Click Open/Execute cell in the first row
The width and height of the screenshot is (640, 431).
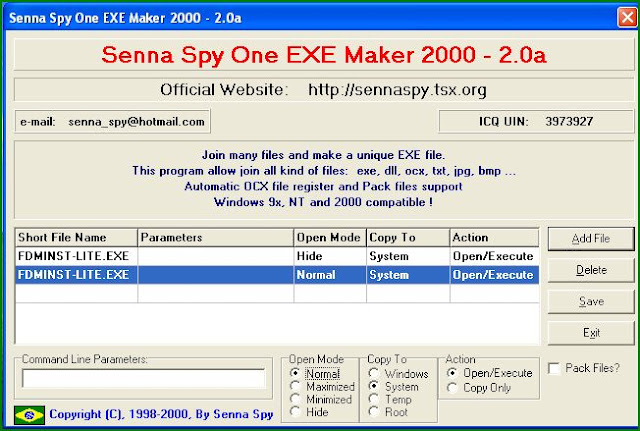494,256
